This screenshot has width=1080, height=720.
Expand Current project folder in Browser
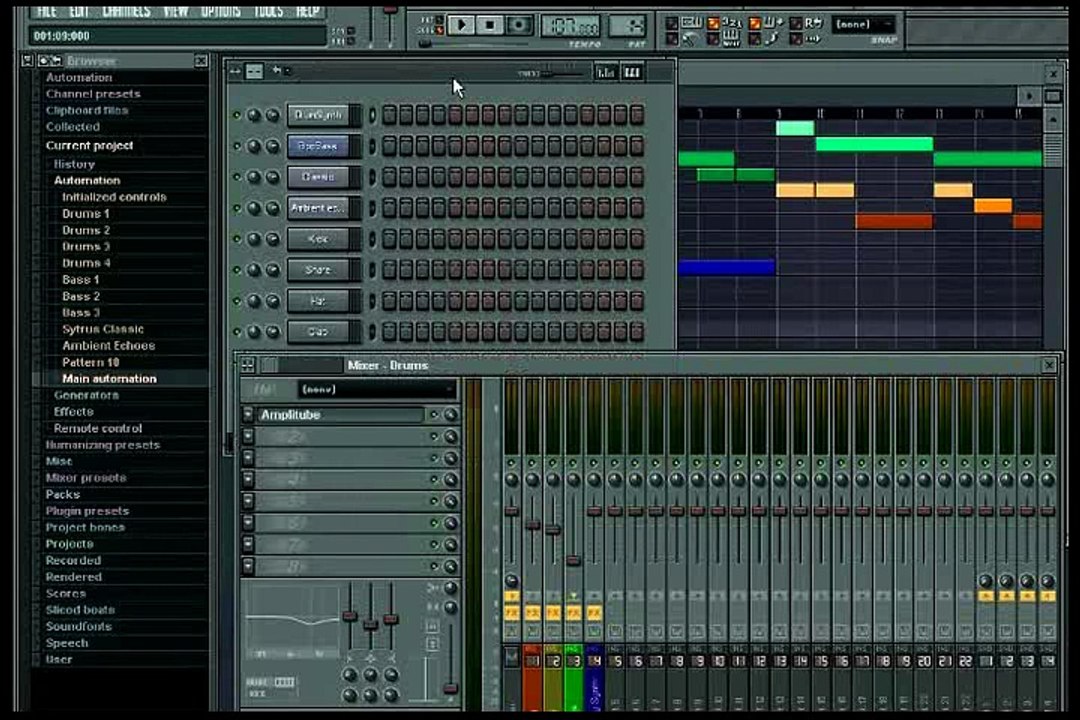[90, 145]
